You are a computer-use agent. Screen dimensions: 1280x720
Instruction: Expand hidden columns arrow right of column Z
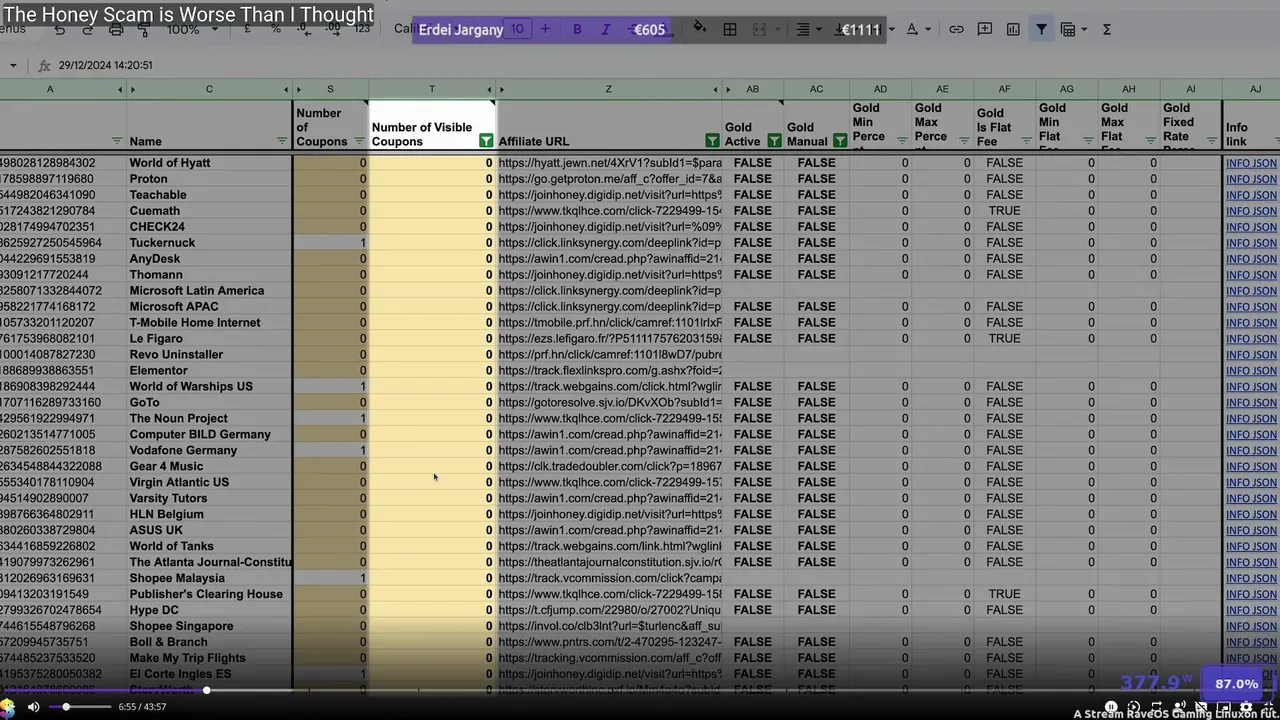pos(715,90)
